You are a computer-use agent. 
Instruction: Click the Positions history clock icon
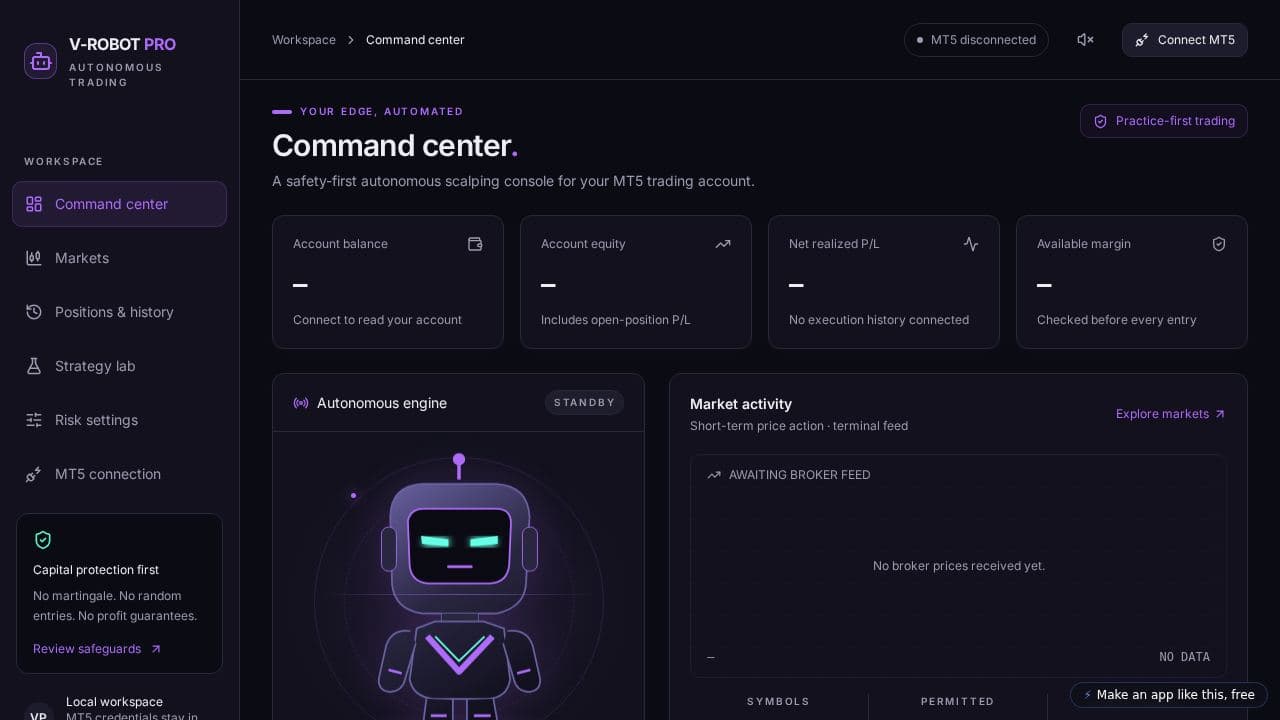(x=34, y=312)
